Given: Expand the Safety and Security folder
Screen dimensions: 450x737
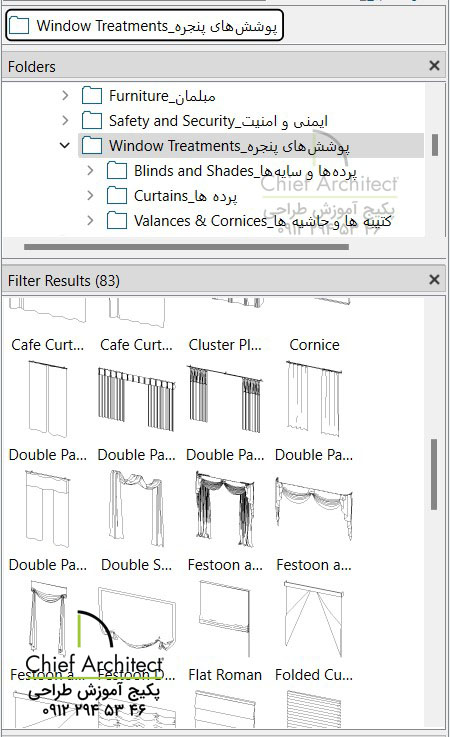Looking at the screenshot, I should click(x=65, y=121).
